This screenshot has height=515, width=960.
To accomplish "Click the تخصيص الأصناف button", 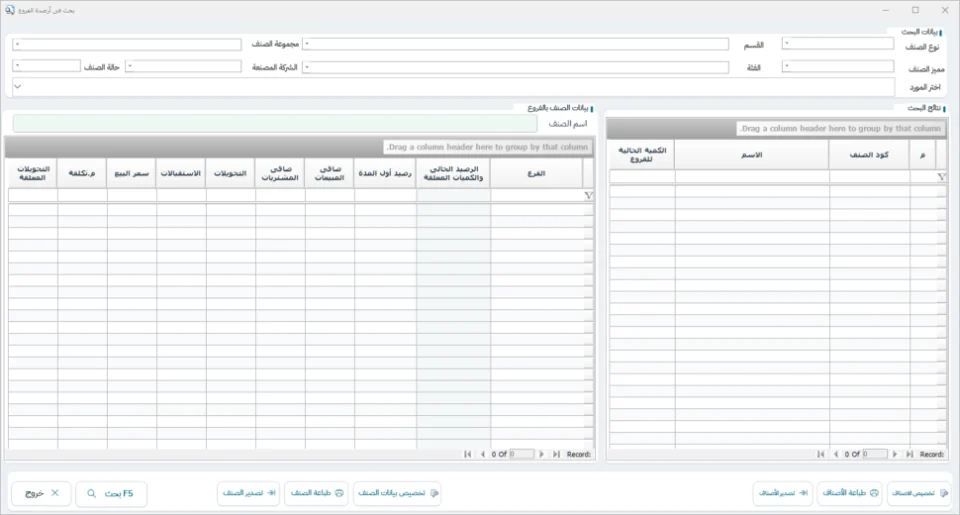I will click(919, 493).
